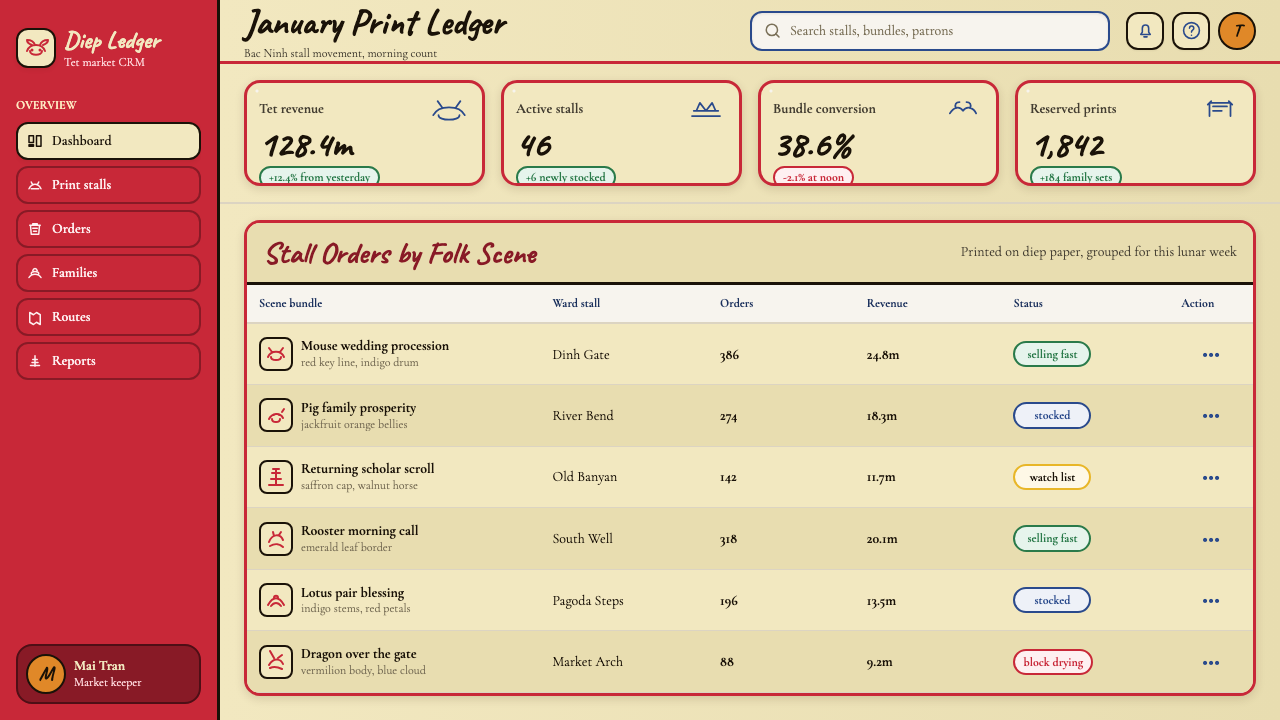The image size is (1280, 720).
Task: Click the block drying status badge
Action: click(1053, 662)
